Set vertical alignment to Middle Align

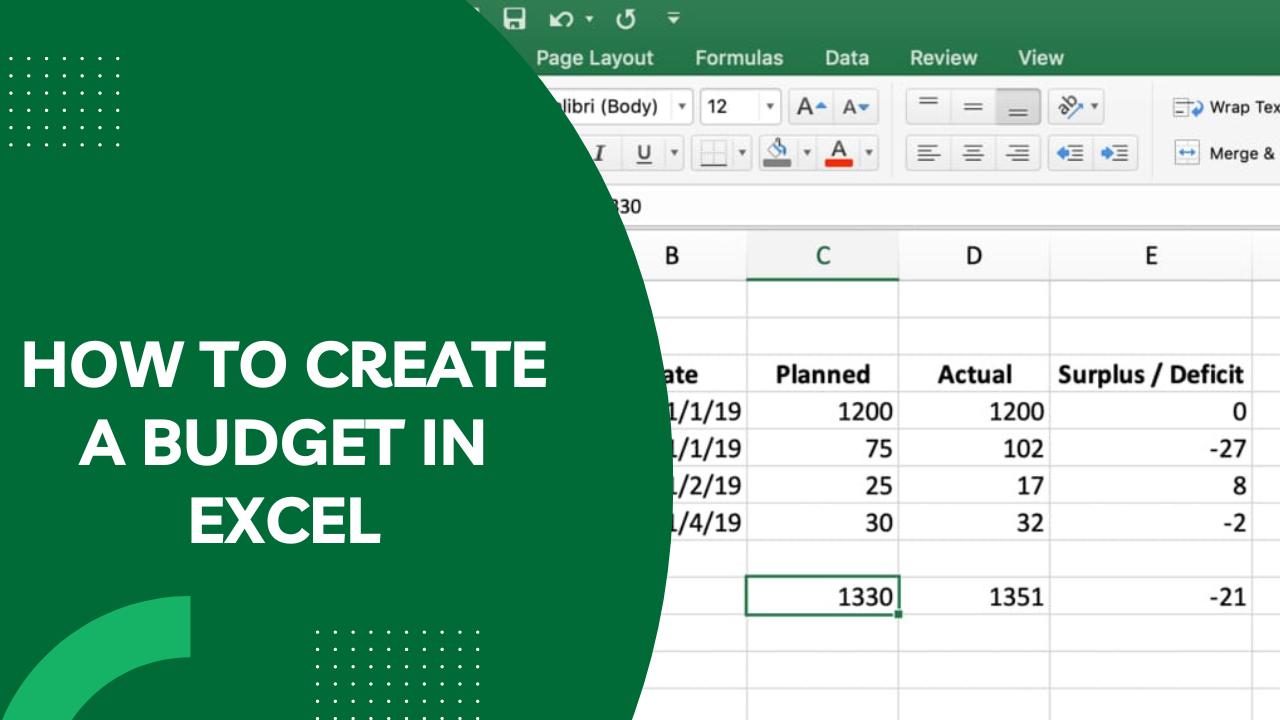[x=973, y=106]
